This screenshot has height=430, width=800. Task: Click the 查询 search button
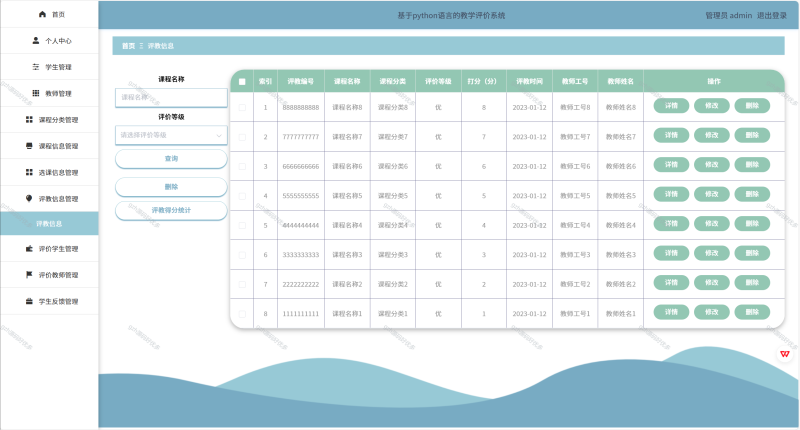tap(171, 159)
